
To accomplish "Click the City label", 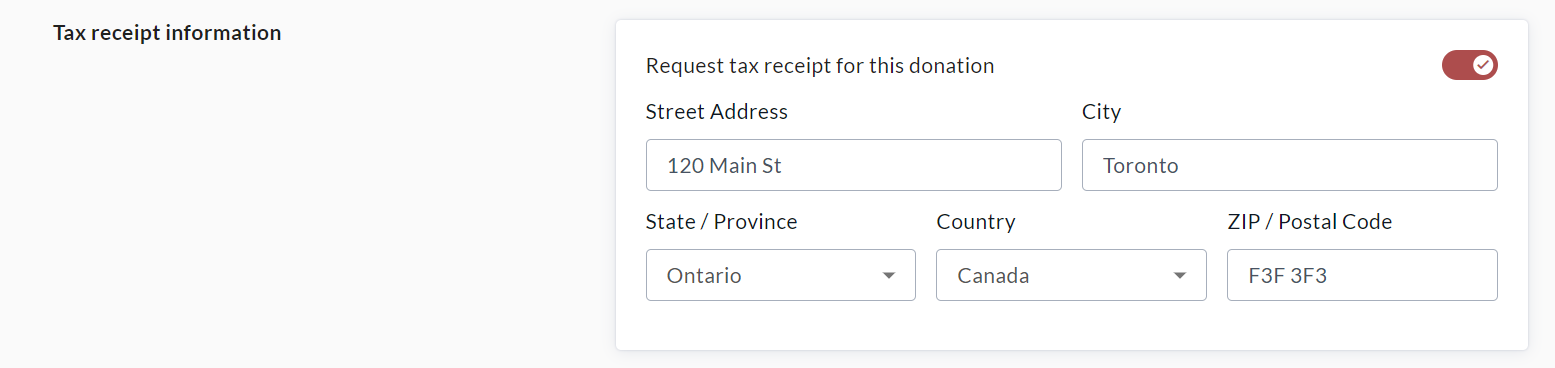I will [1101, 112].
